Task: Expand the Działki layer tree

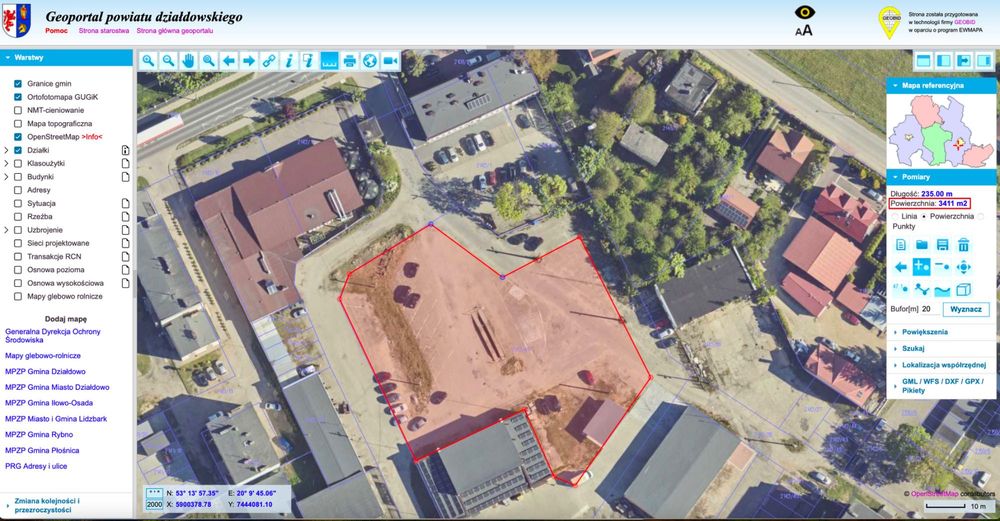Action: [x=6, y=150]
